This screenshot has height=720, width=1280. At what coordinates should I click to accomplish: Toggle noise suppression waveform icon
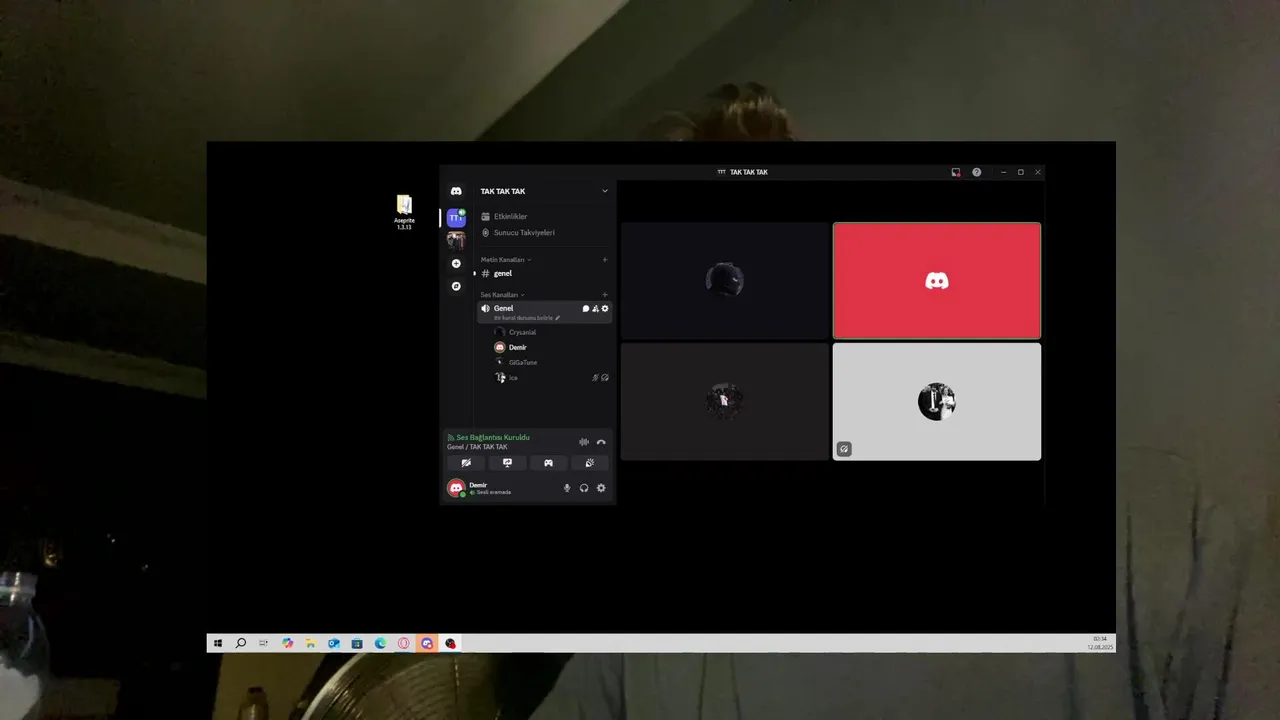click(584, 442)
